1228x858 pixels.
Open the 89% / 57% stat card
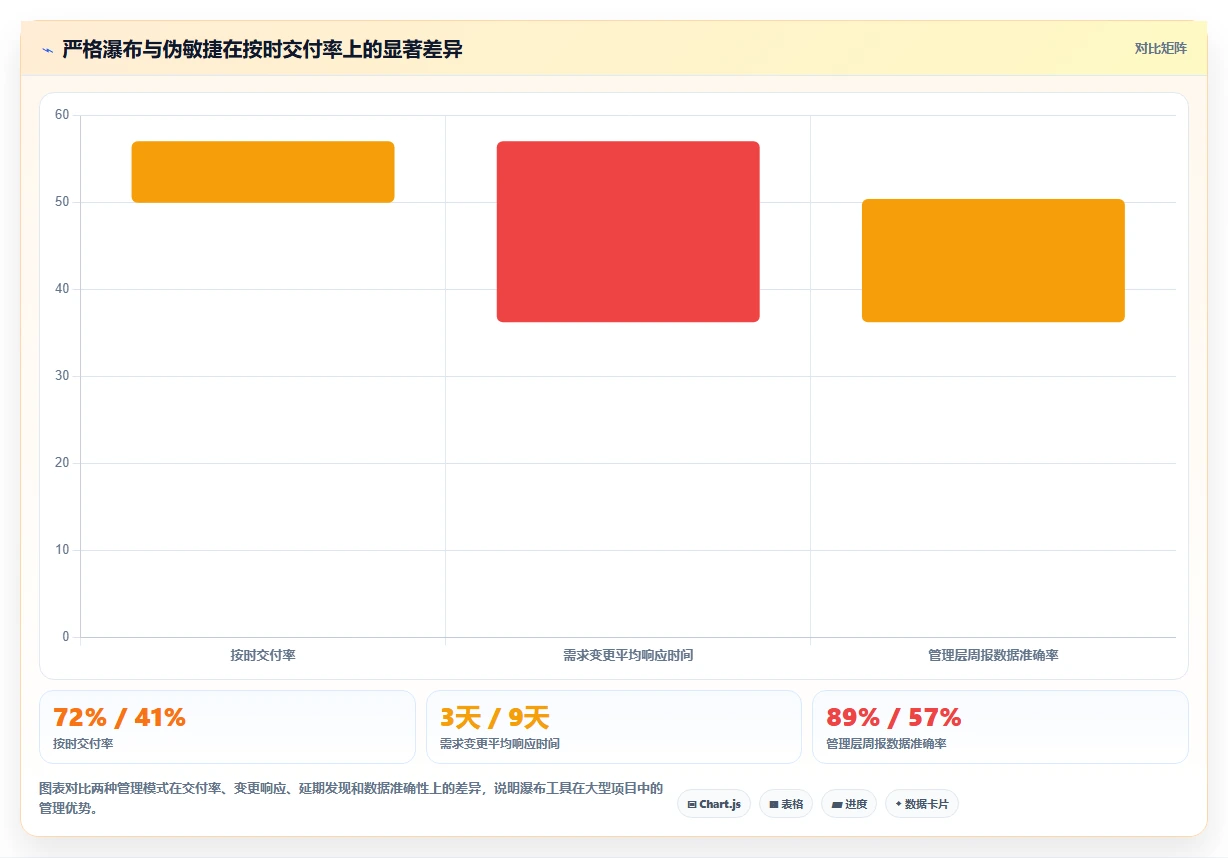[x=1000, y=727]
